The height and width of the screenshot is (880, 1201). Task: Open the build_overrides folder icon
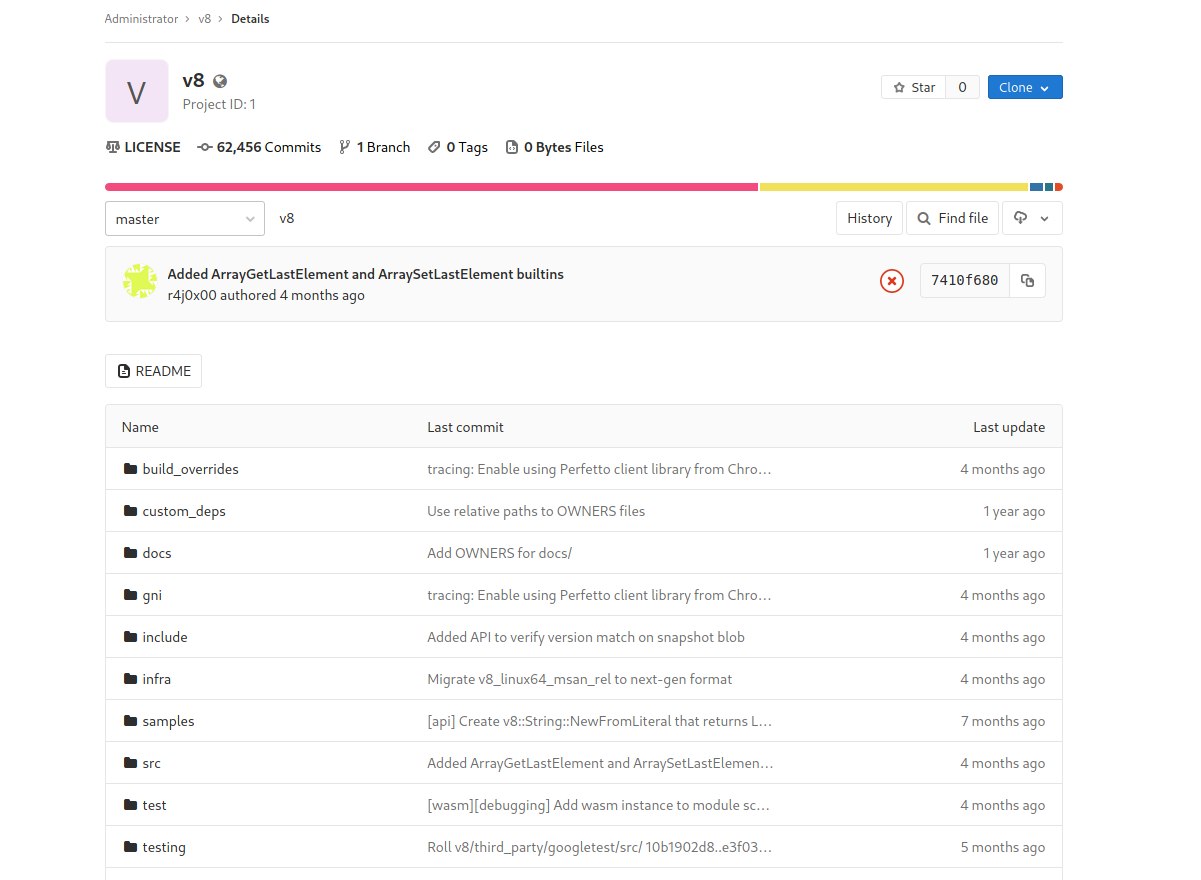point(130,469)
